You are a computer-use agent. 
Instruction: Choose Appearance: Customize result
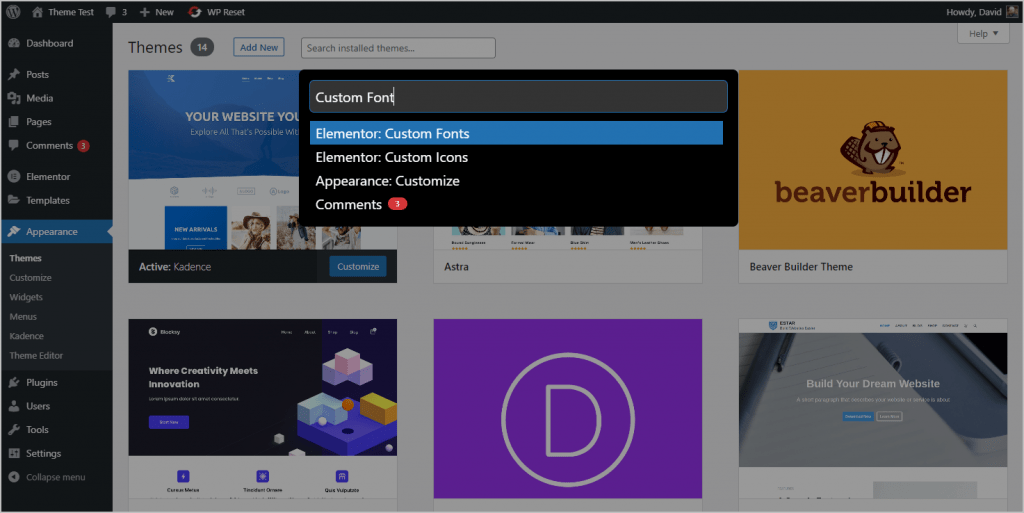[x=516, y=181]
